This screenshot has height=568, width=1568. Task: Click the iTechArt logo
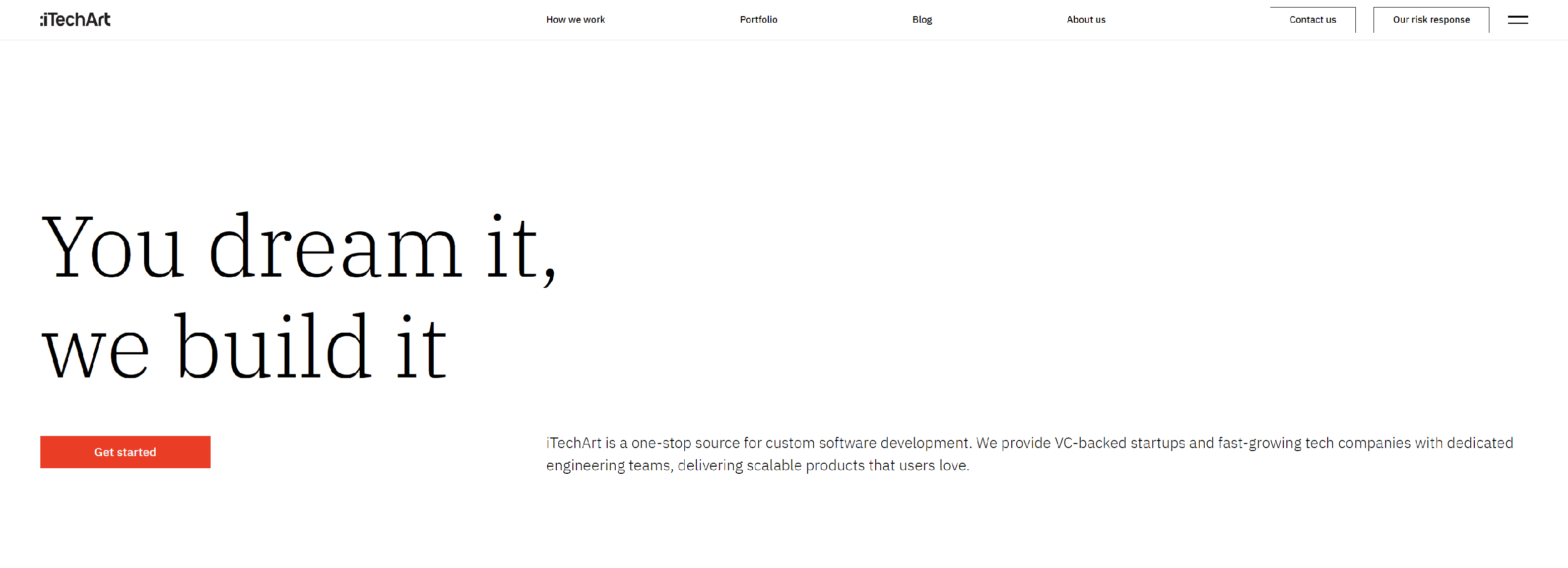pyautogui.click(x=76, y=20)
